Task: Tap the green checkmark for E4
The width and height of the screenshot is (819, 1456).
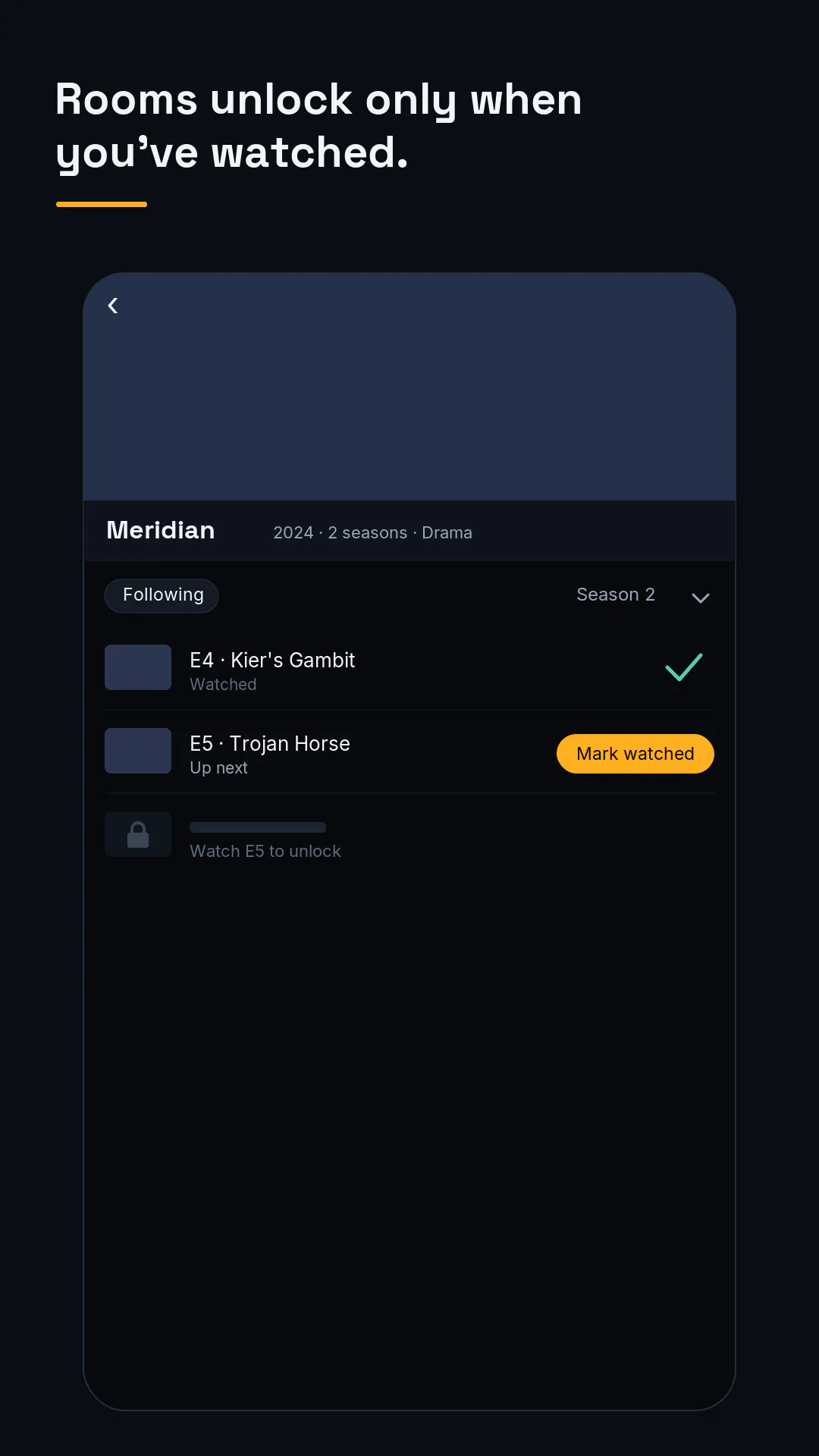Action: [684, 667]
